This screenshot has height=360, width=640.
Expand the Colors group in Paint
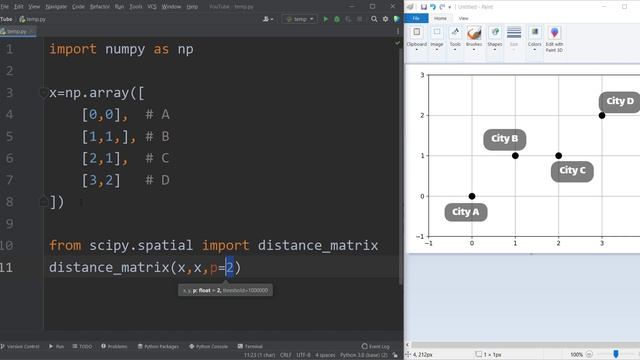pos(534,39)
